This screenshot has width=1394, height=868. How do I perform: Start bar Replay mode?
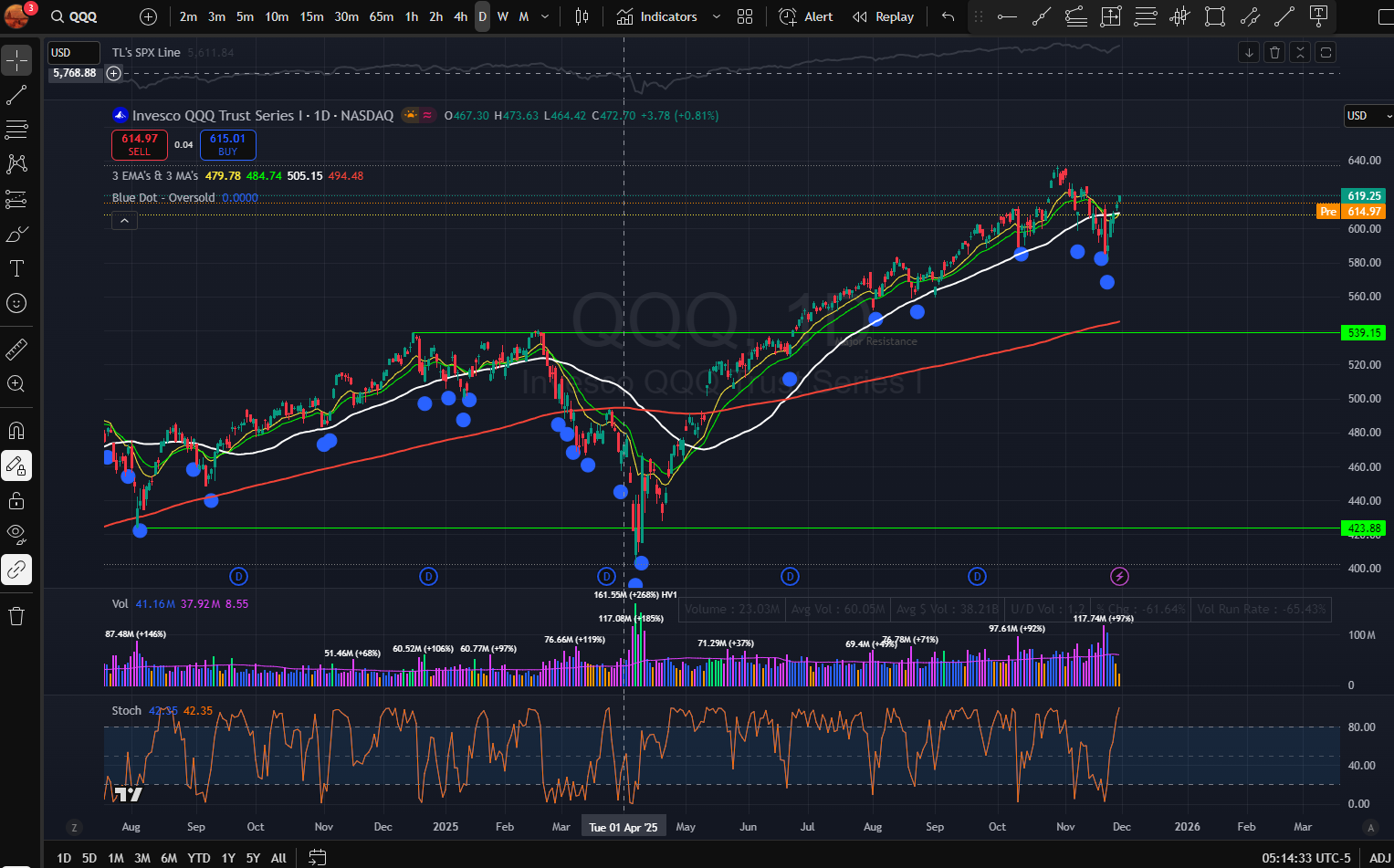(x=883, y=16)
